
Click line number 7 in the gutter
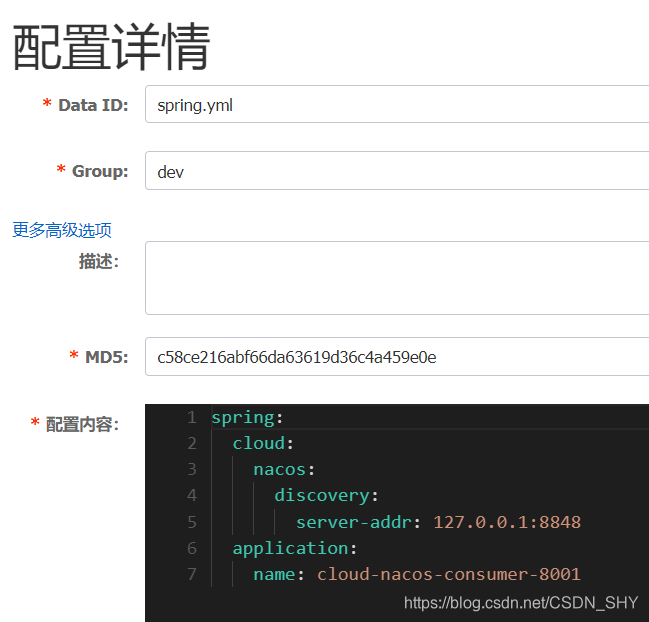(192, 574)
